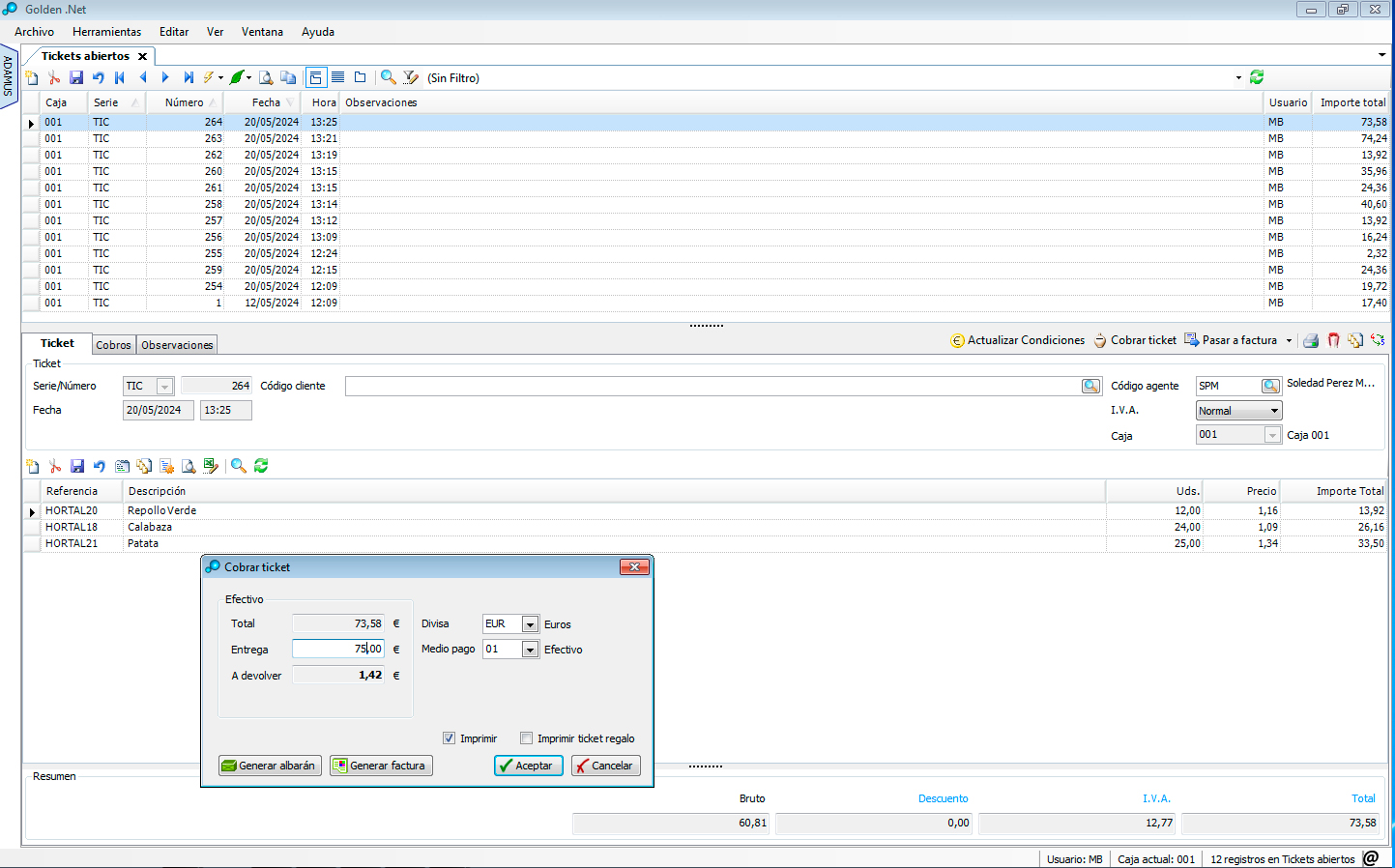The height and width of the screenshot is (868, 1395).
Task: Expand the Medio pago 01 dropdown
Action: [530, 650]
